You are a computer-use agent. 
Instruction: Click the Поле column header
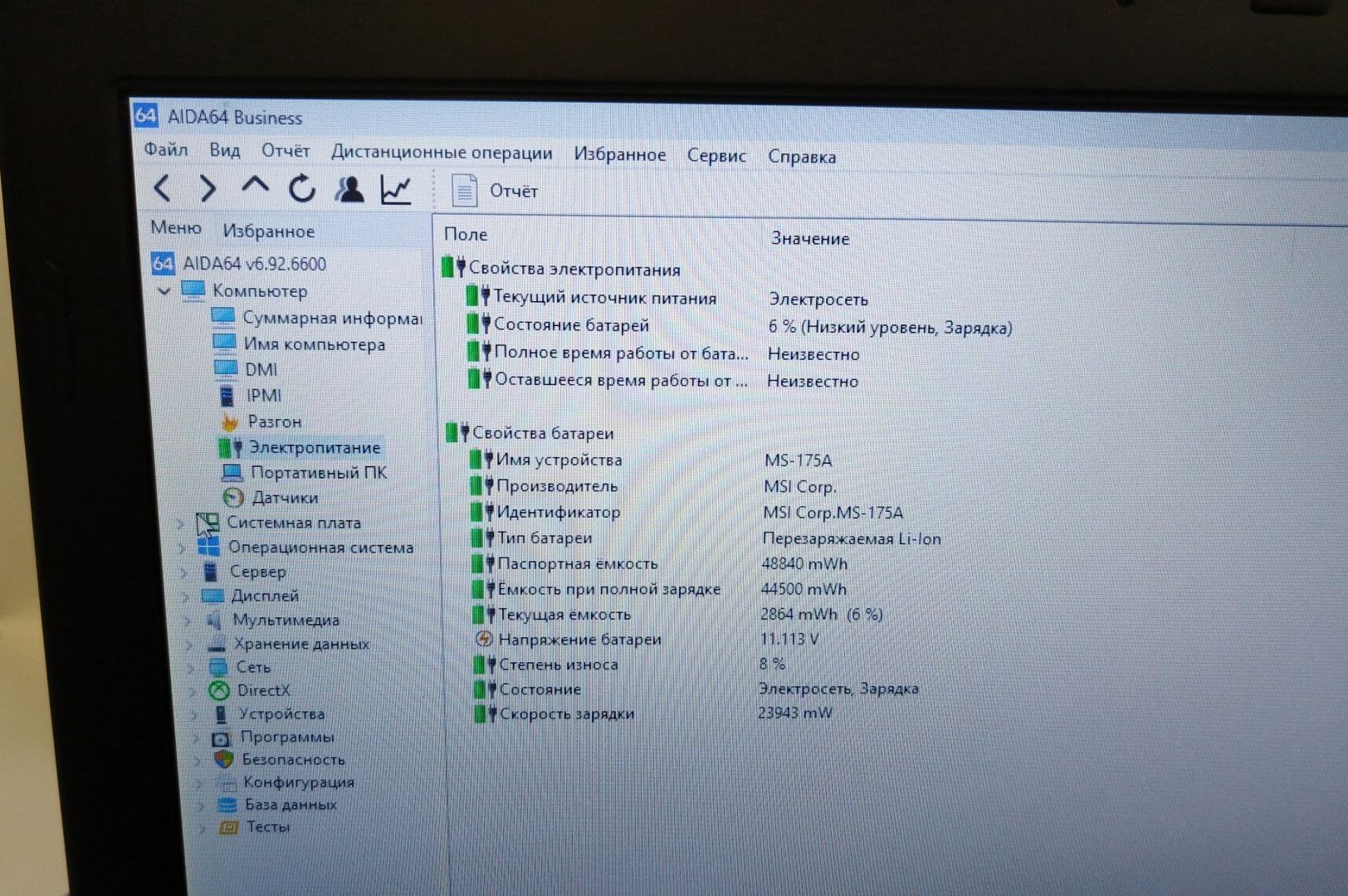[x=466, y=235]
